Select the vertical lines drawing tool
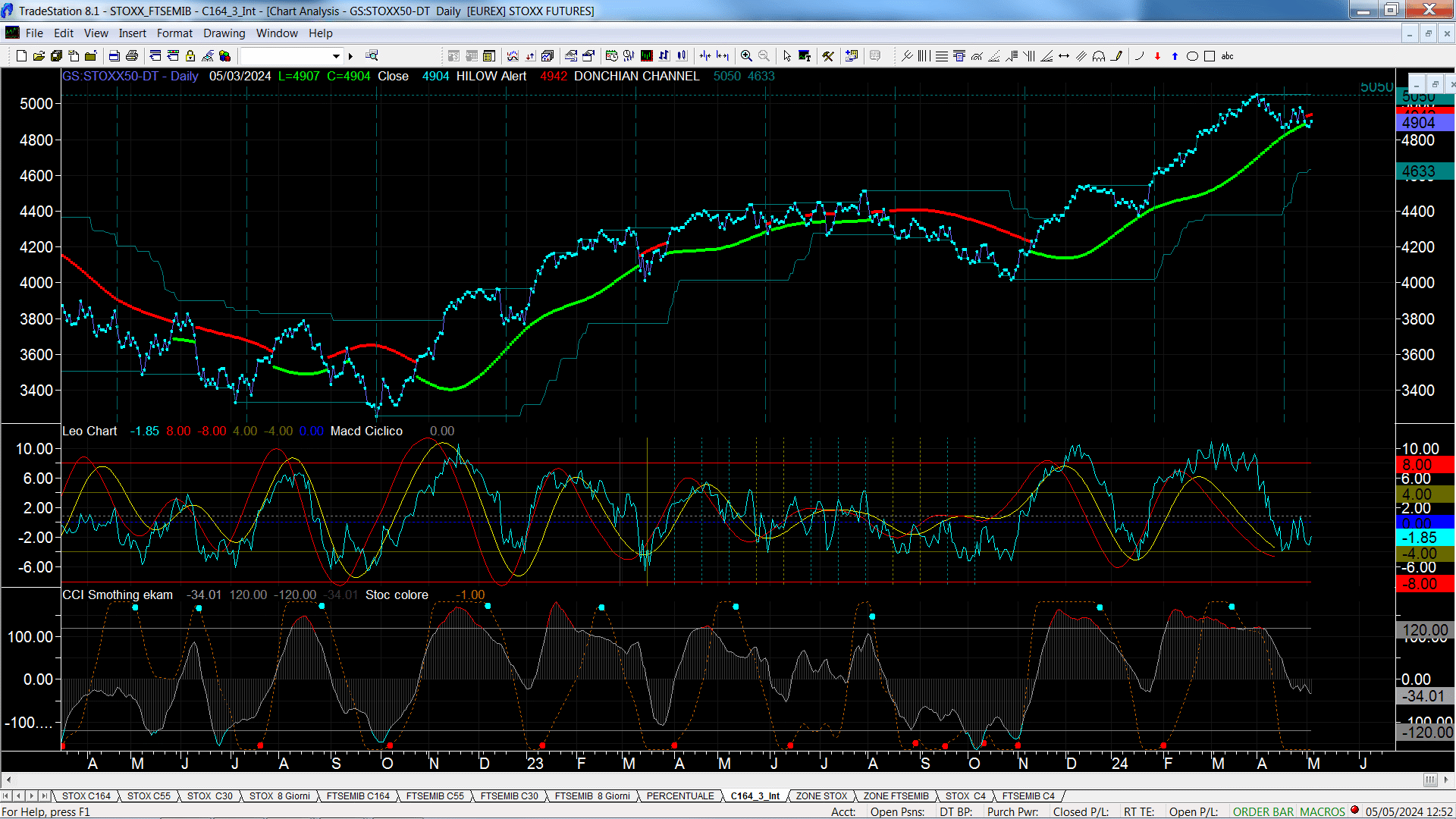 pos(924,56)
